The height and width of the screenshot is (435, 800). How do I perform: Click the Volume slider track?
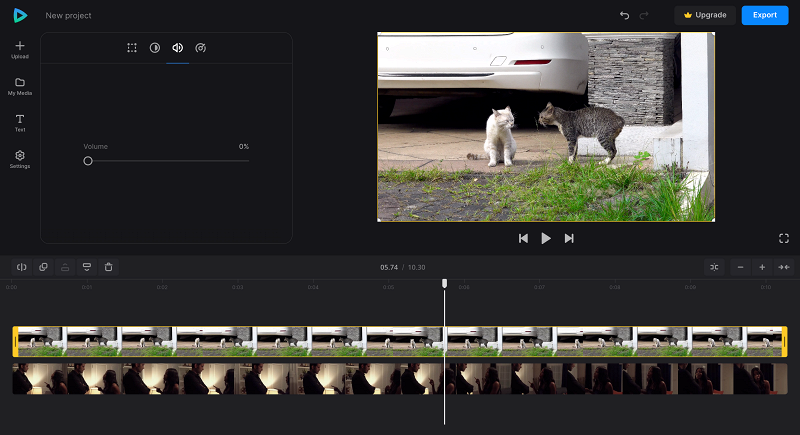(x=166, y=161)
